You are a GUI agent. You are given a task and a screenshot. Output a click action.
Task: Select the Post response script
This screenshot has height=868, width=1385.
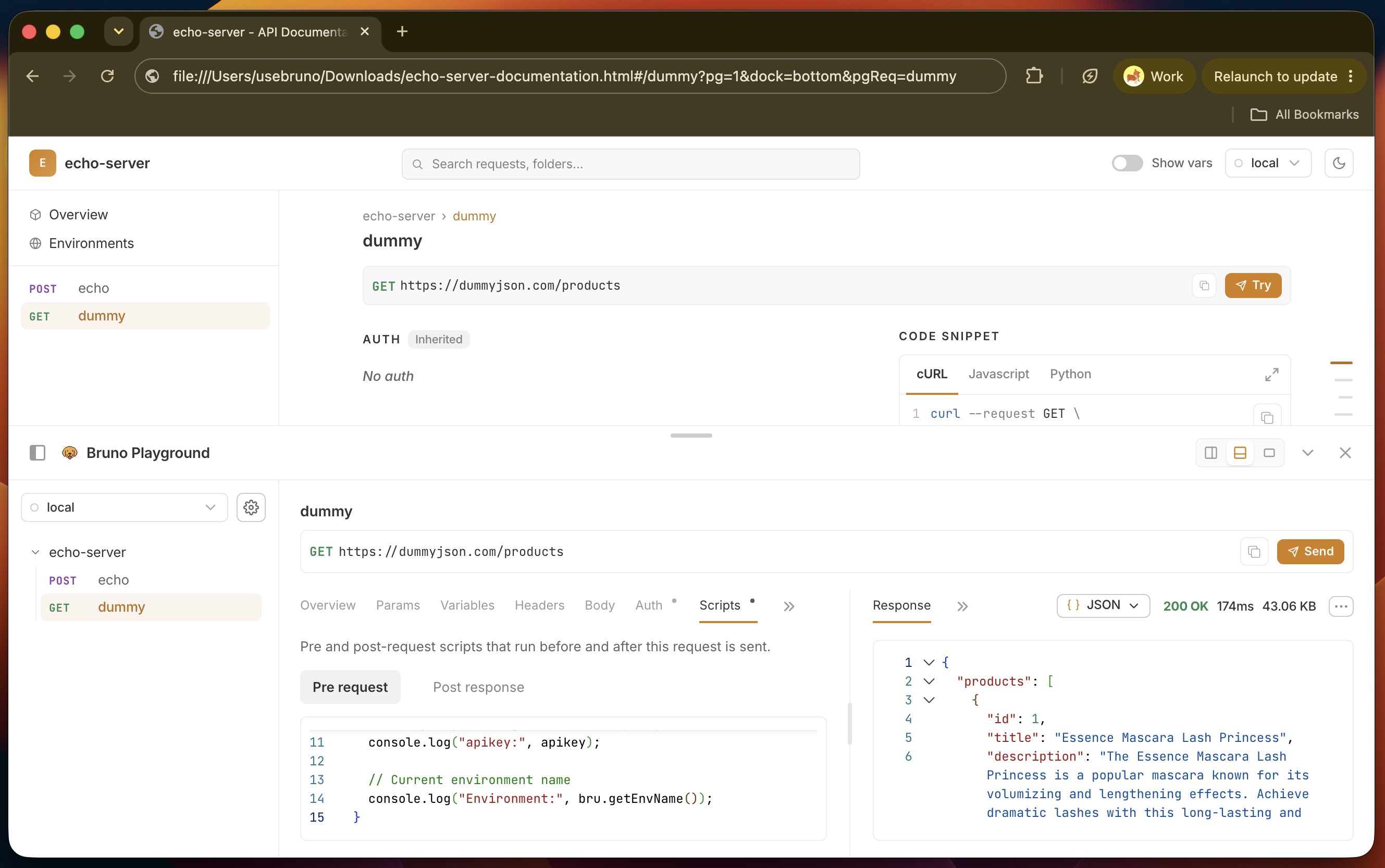[x=479, y=687]
